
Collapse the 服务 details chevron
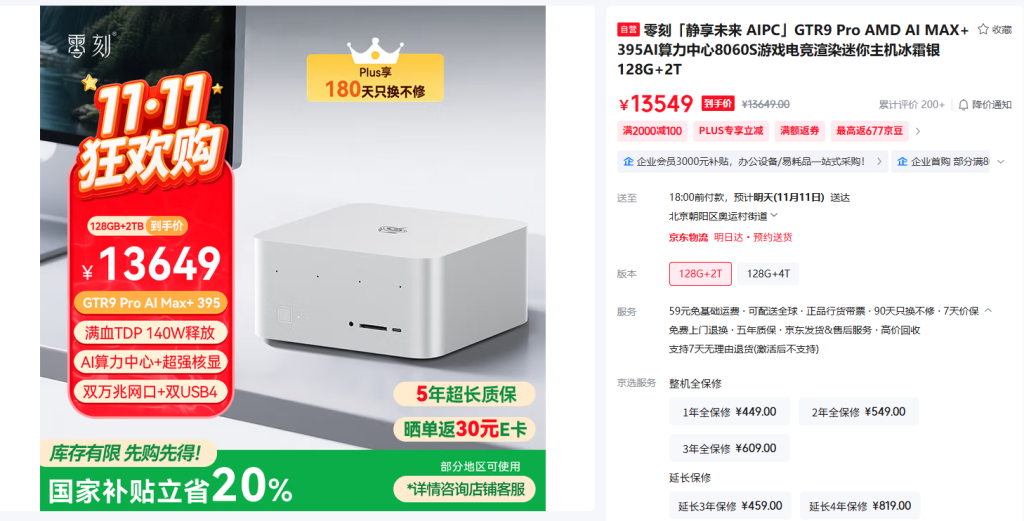988,311
